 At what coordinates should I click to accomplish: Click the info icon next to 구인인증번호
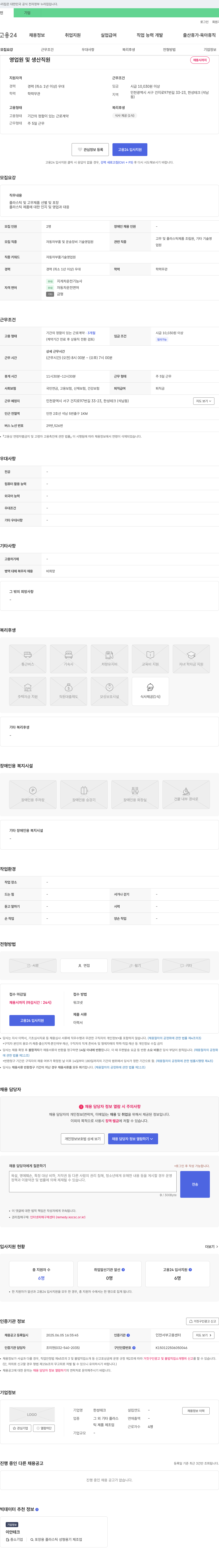134,1348
